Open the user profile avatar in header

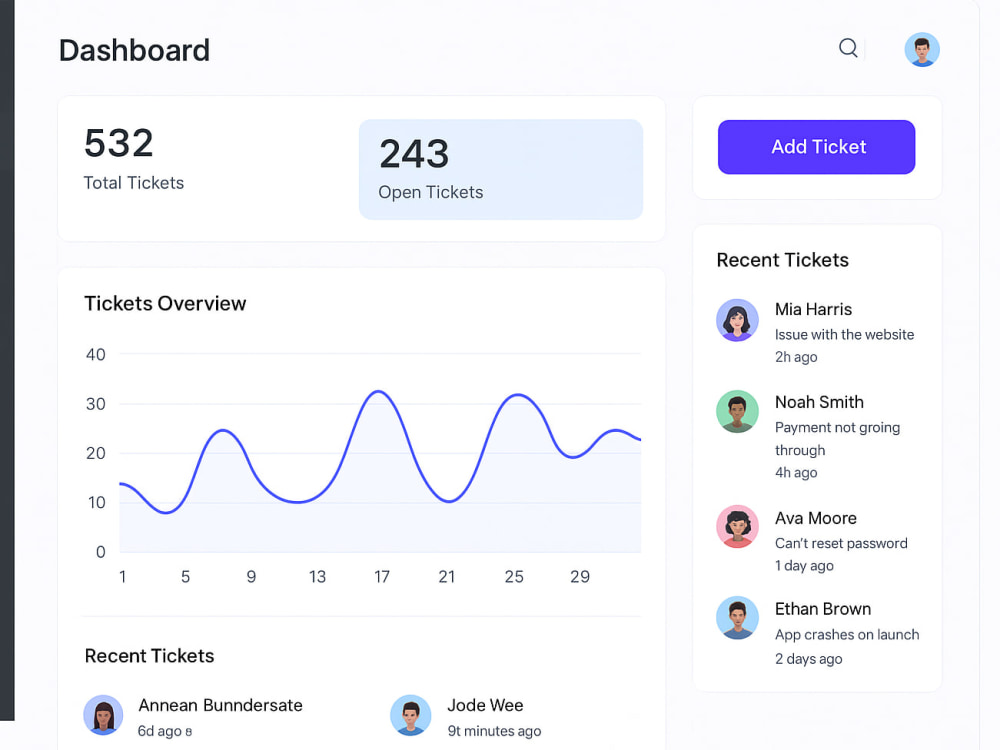pos(922,50)
